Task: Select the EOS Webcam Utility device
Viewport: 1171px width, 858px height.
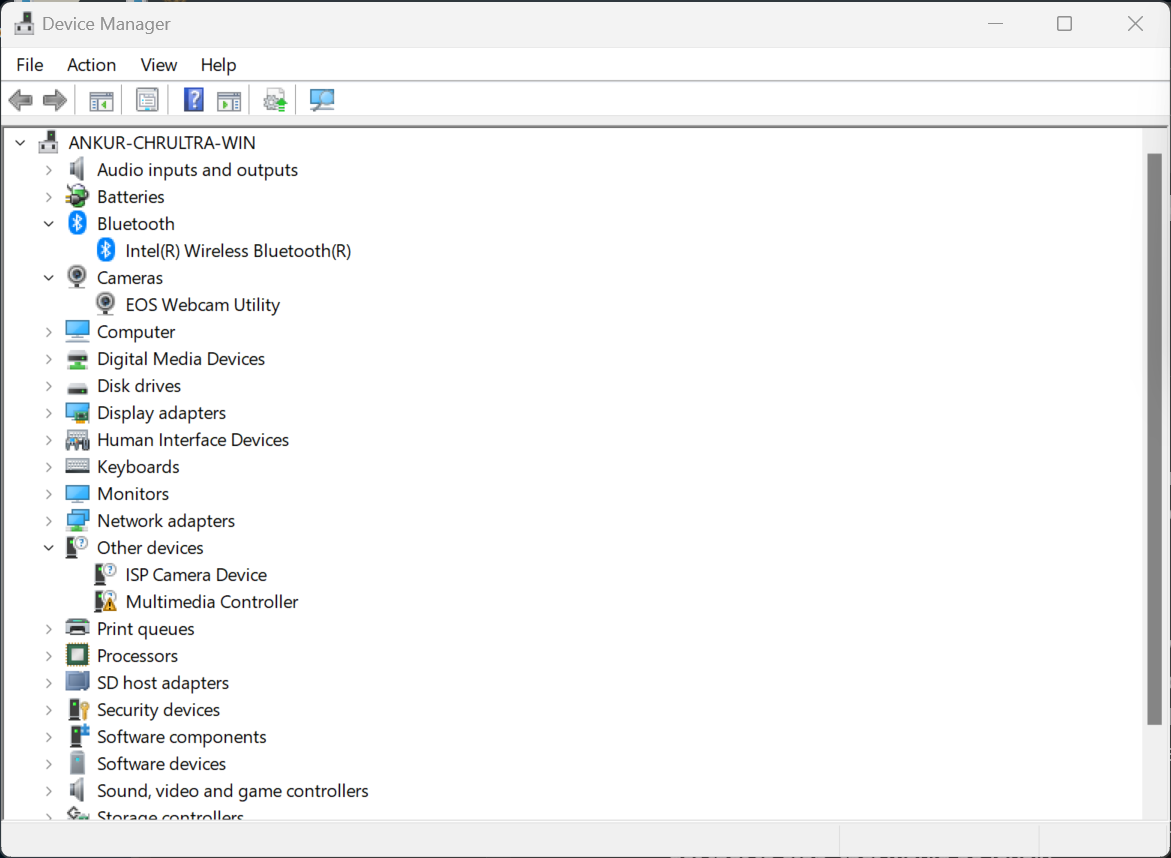Action: 202,305
